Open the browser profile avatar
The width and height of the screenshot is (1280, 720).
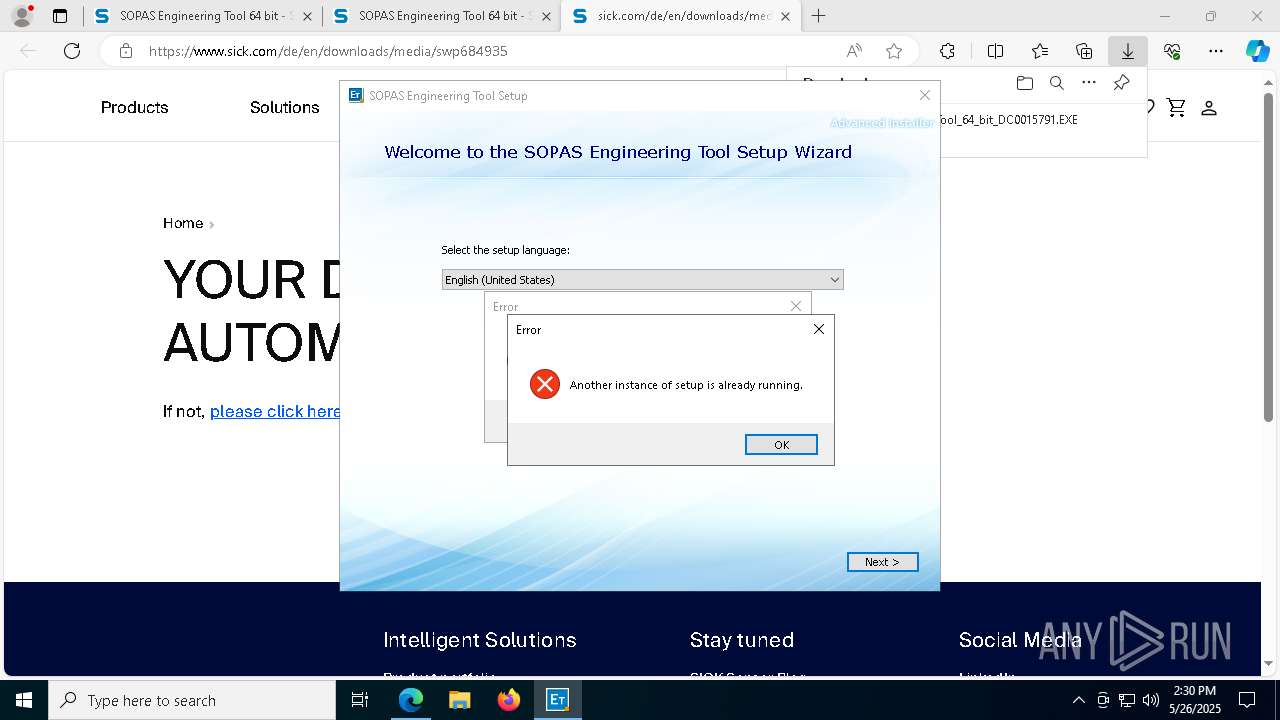point(21,16)
